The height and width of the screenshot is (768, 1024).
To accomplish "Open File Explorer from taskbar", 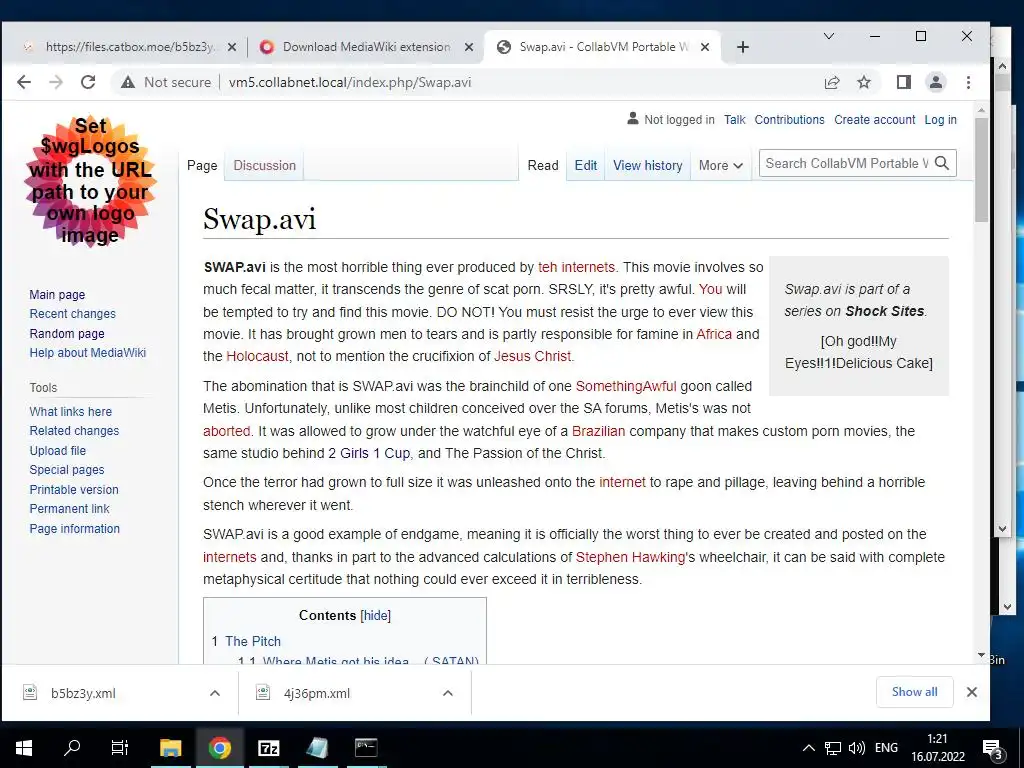I will [170, 748].
